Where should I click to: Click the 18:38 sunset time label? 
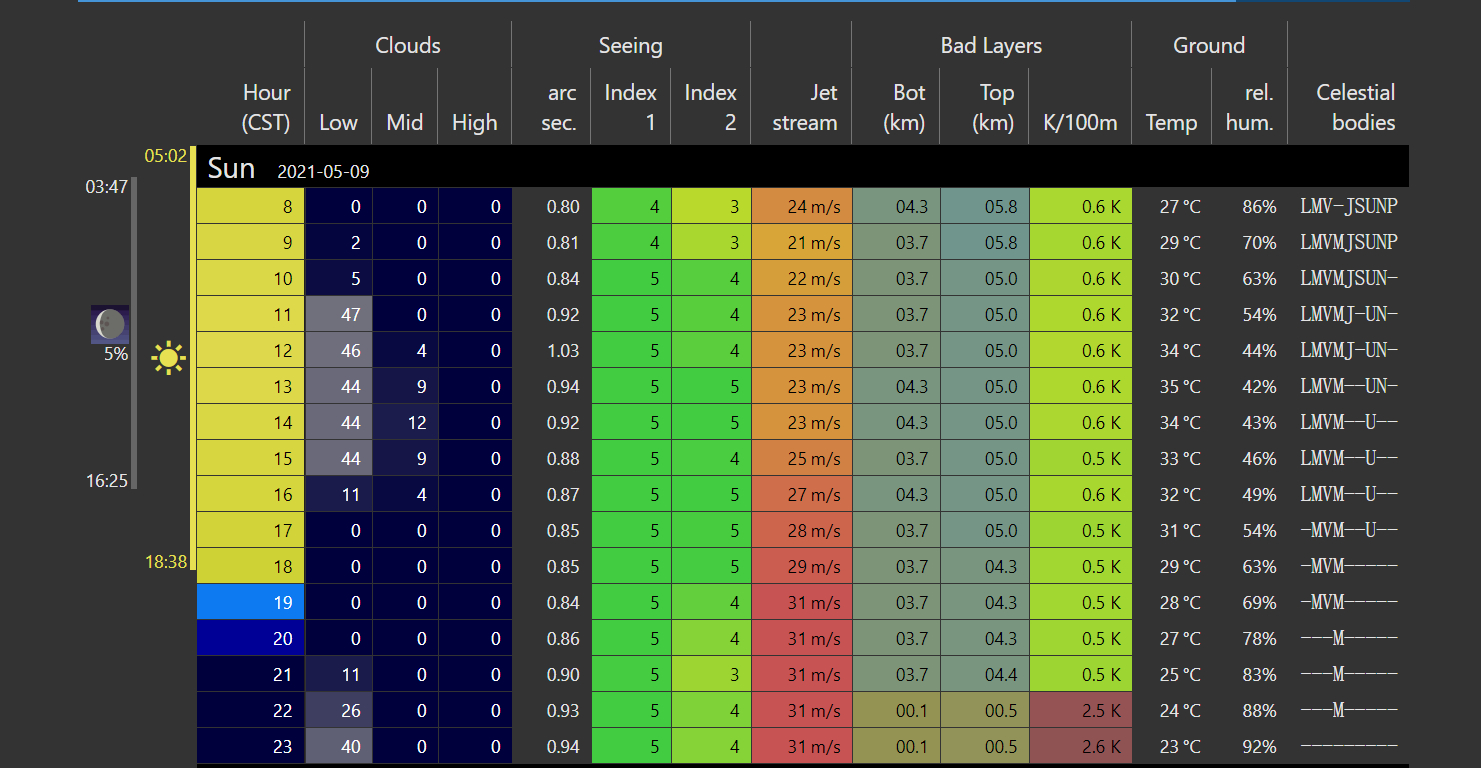pos(165,562)
